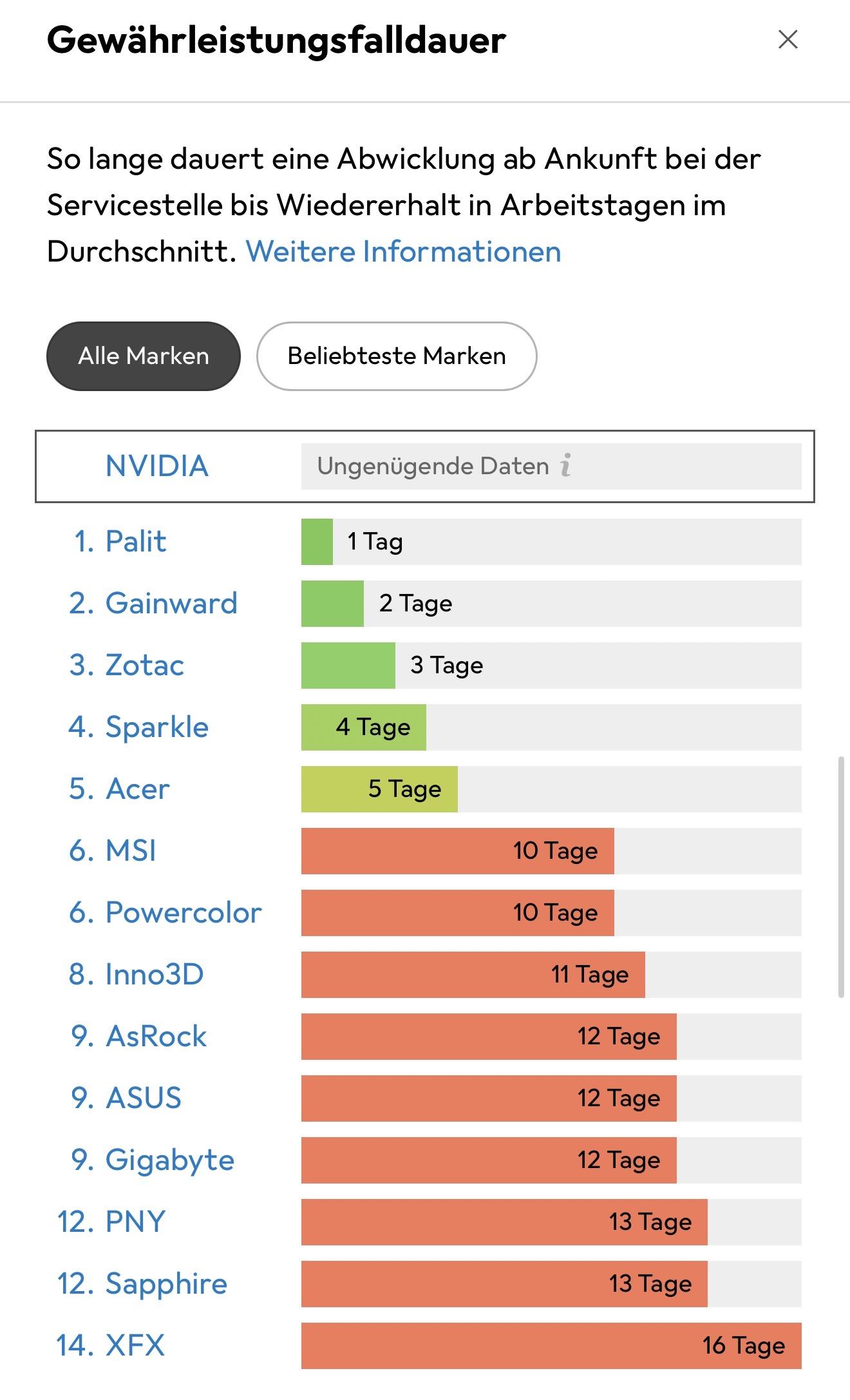Click the XFX 16 Tage bar
This screenshot has height=1400, width=850.
(551, 1345)
